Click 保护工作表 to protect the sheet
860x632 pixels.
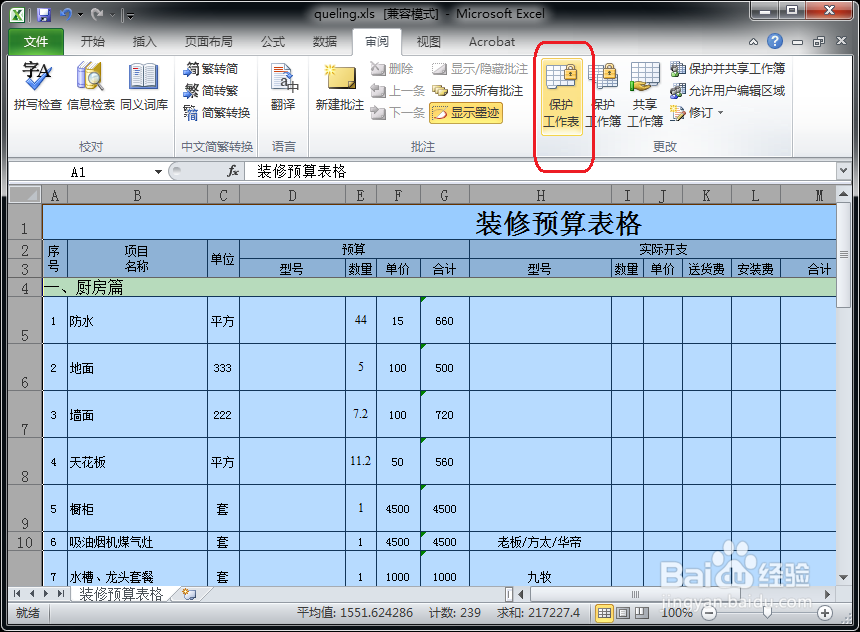[562, 95]
